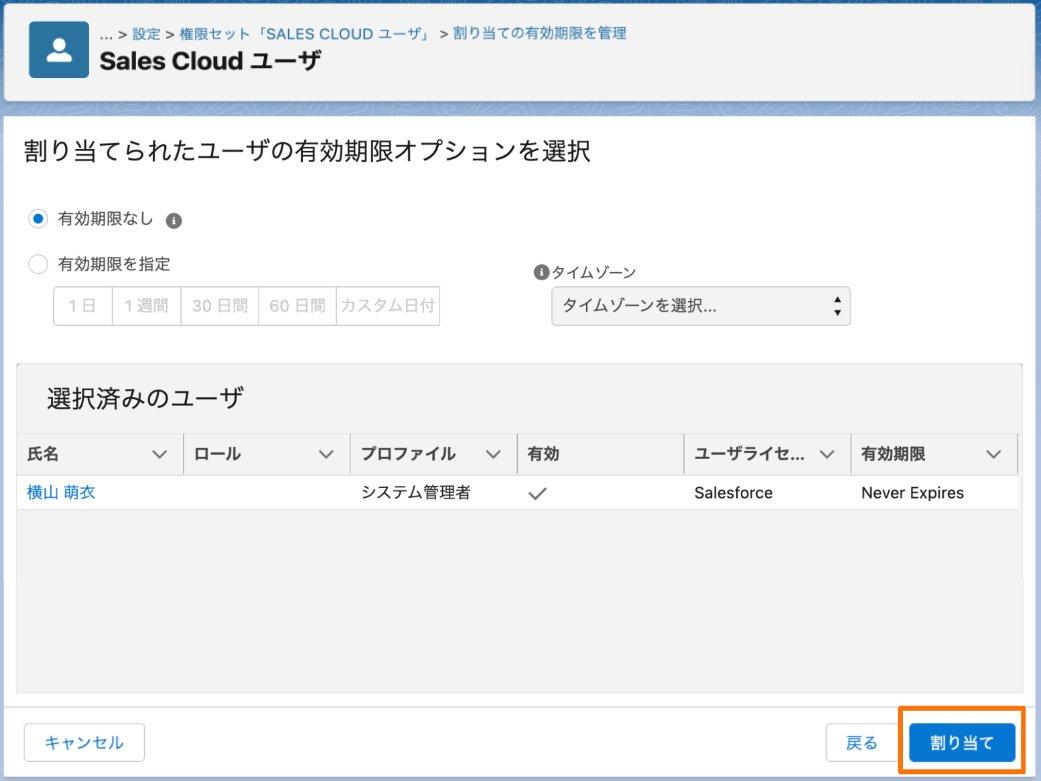Viewport: 1041px width, 781px height.
Task: Click the 割り当て button
Action: coord(962,742)
